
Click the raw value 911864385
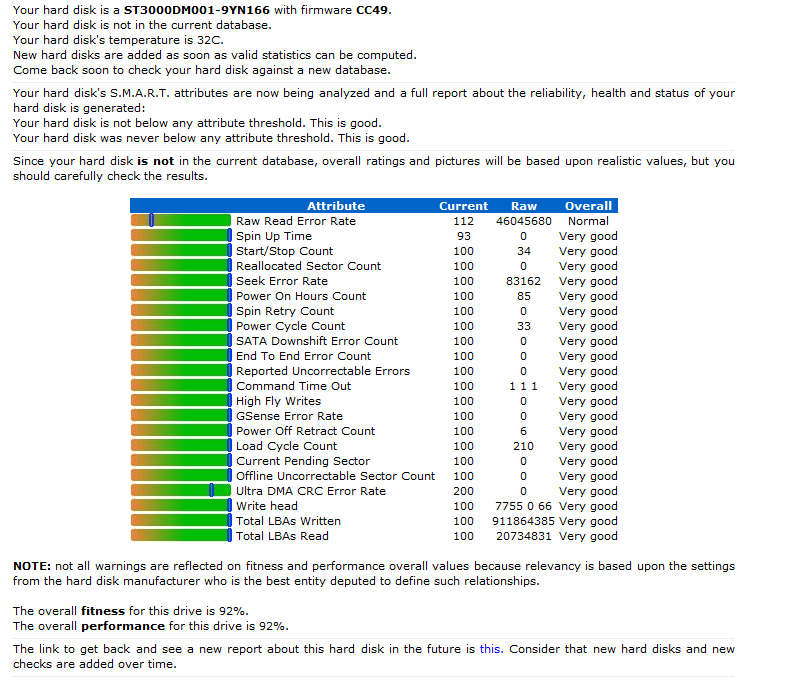pos(524,522)
